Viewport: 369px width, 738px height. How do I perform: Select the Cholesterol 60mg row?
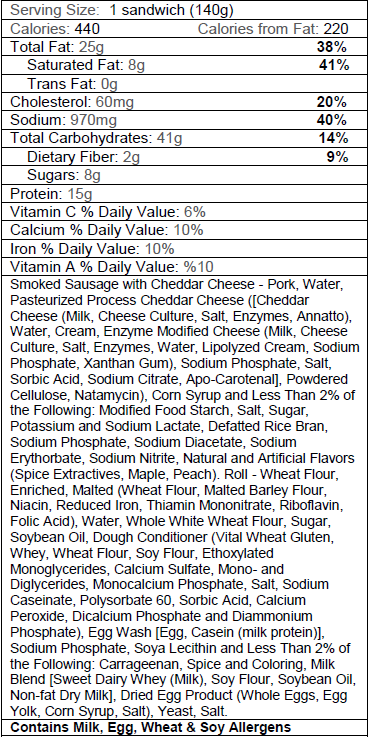[184, 102]
